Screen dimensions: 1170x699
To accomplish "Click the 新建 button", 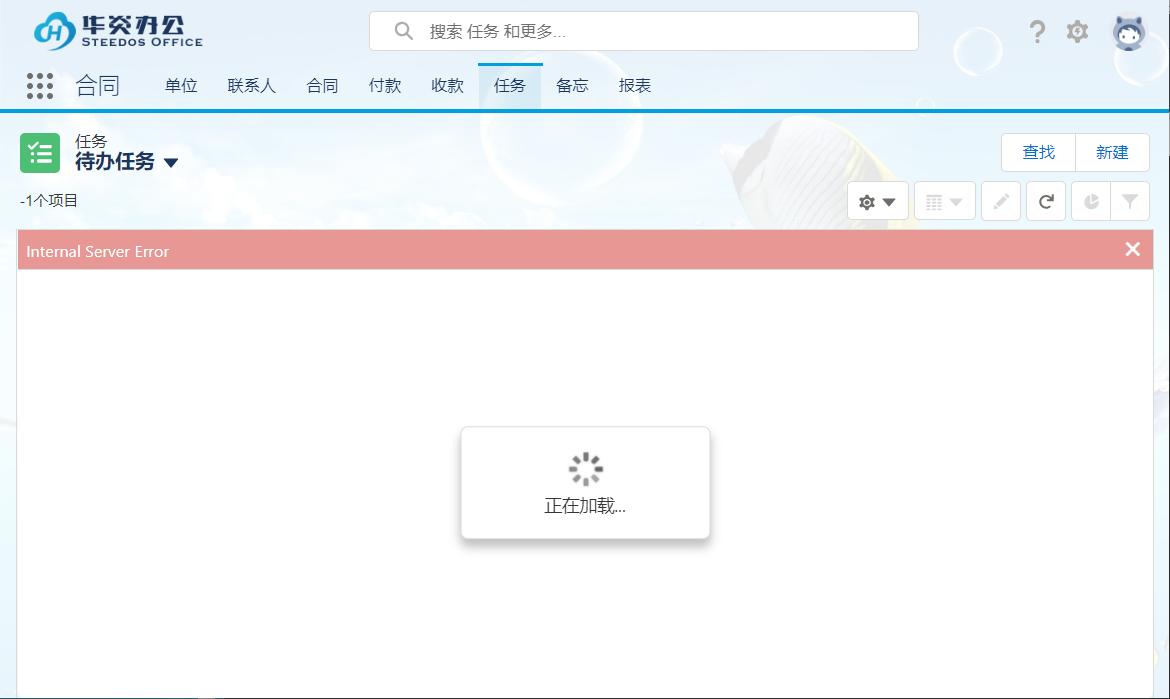I will [1112, 153].
